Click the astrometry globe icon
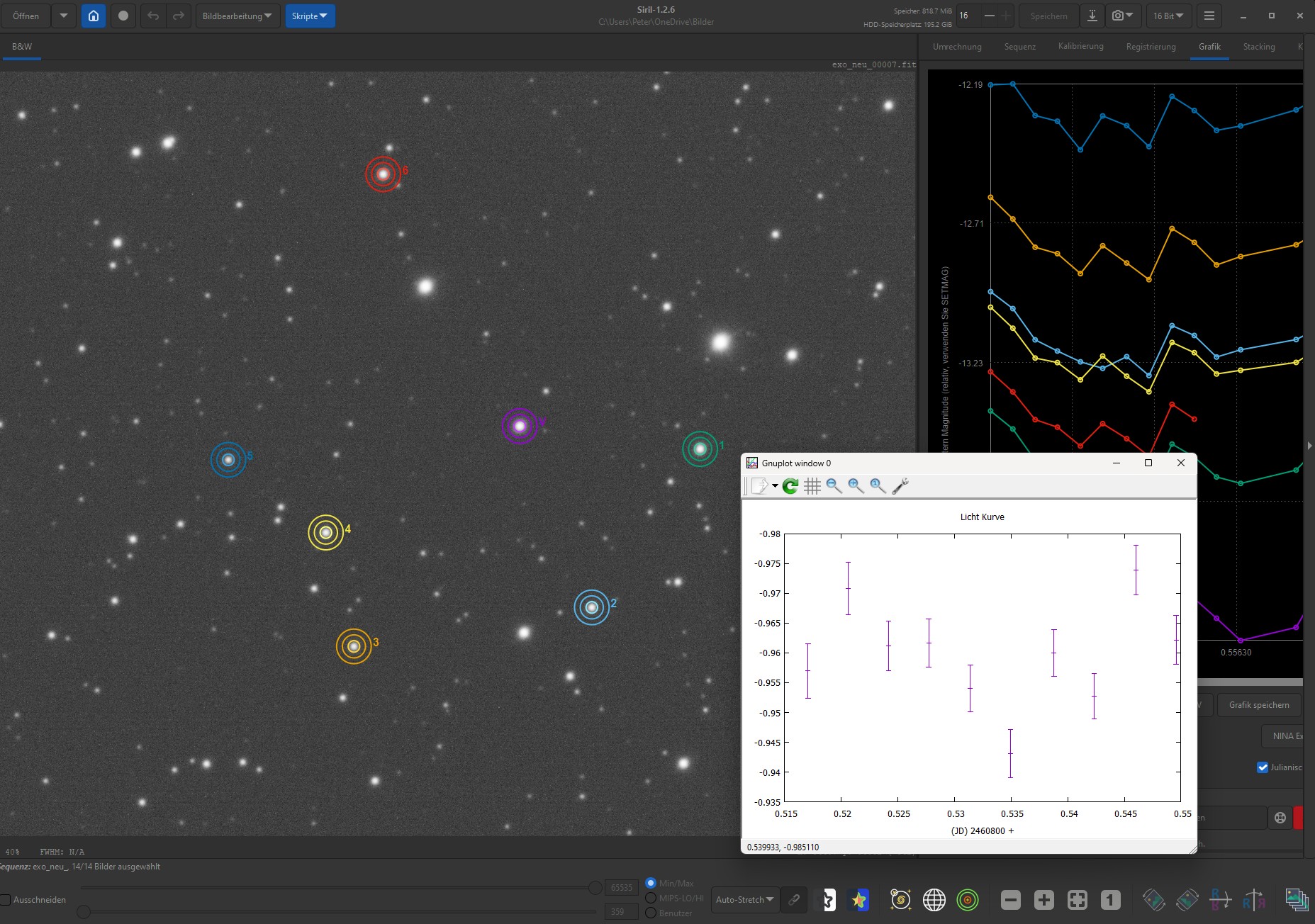The image size is (1315, 924). [x=934, y=900]
